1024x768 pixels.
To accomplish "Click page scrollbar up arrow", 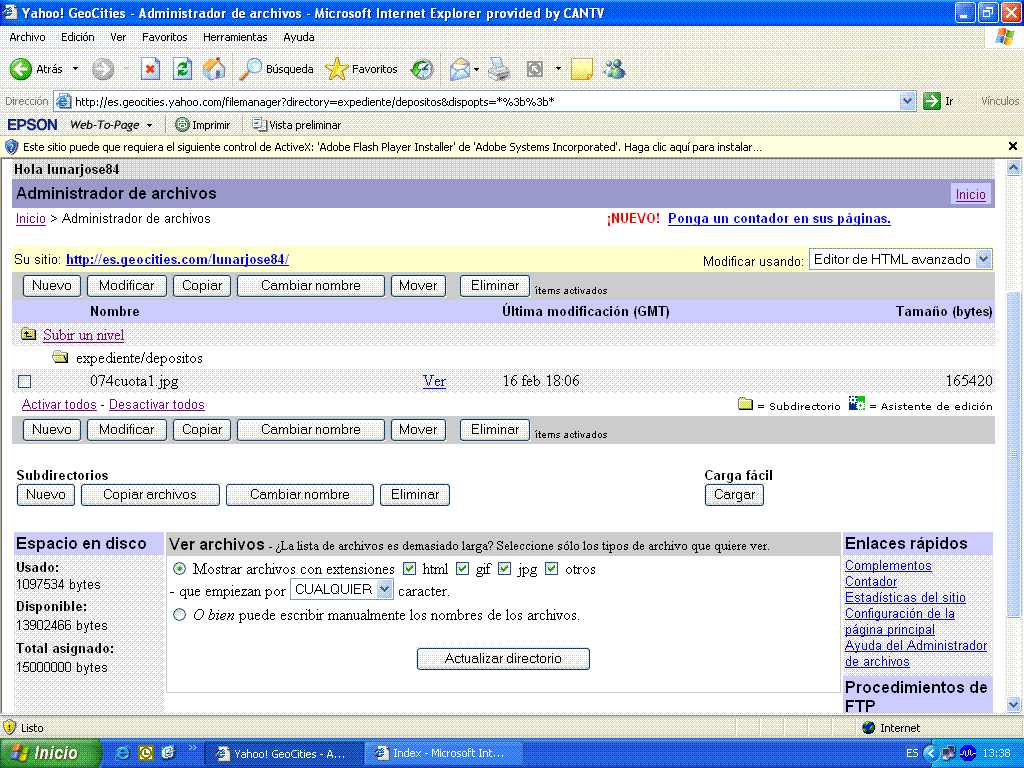I will click(1013, 168).
